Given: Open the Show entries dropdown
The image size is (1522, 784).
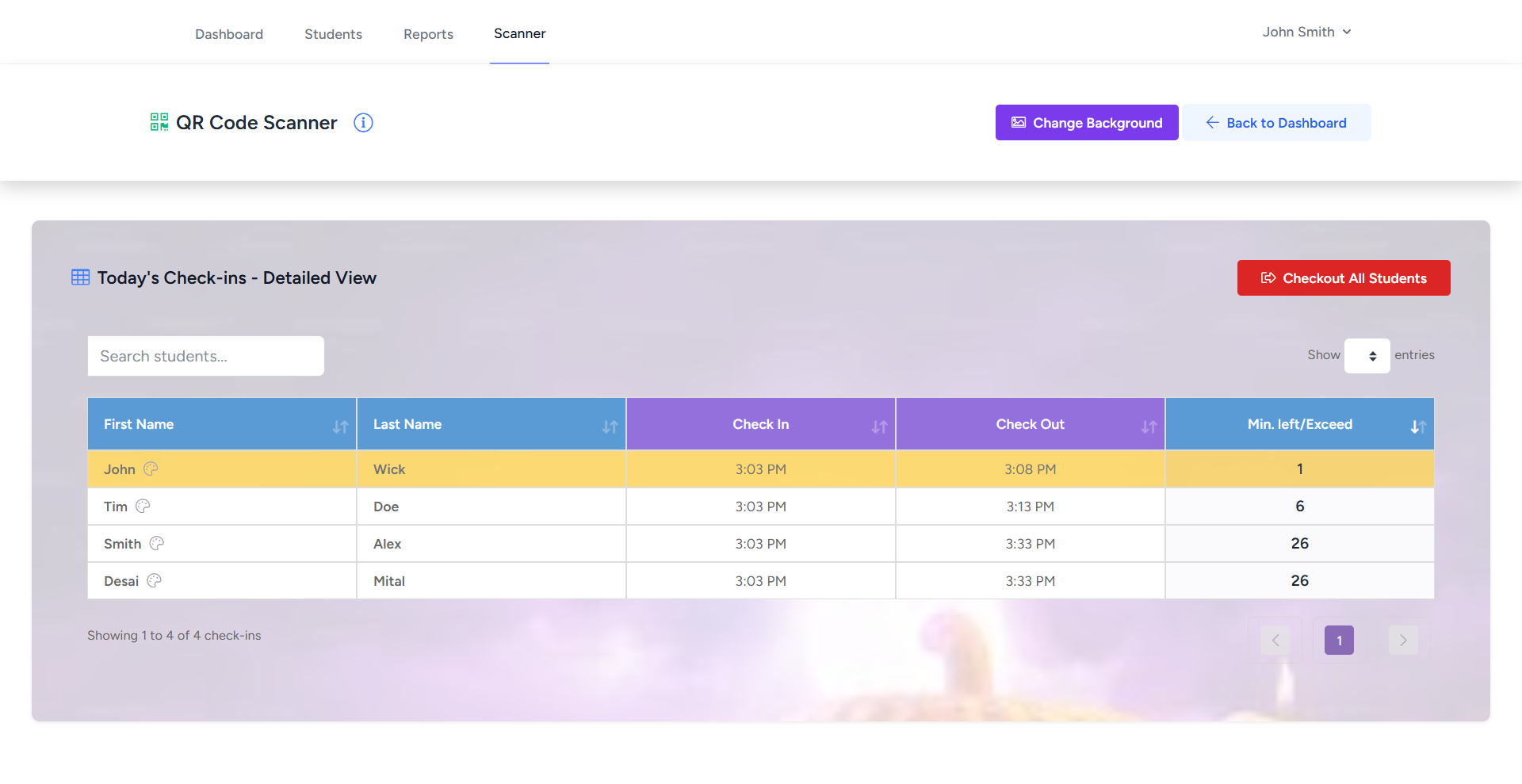Looking at the screenshot, I should pos(1367,356).
